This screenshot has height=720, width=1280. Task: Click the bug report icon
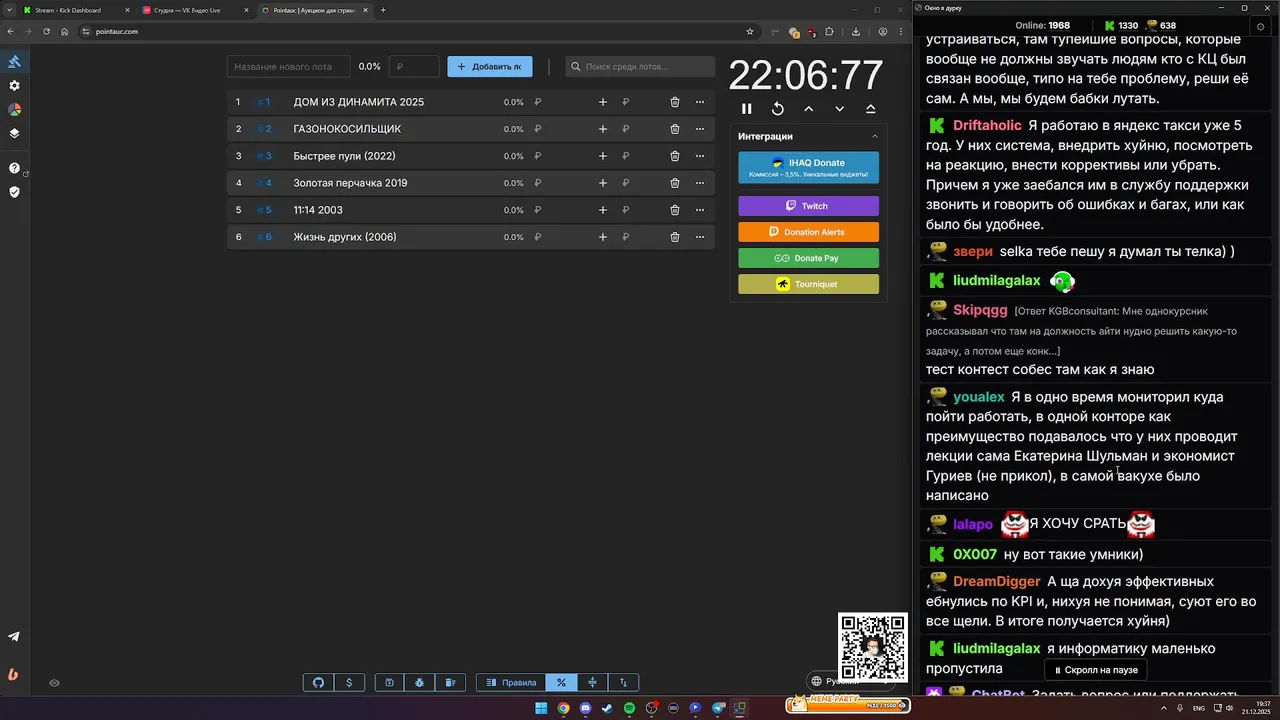tap(420, 683)
